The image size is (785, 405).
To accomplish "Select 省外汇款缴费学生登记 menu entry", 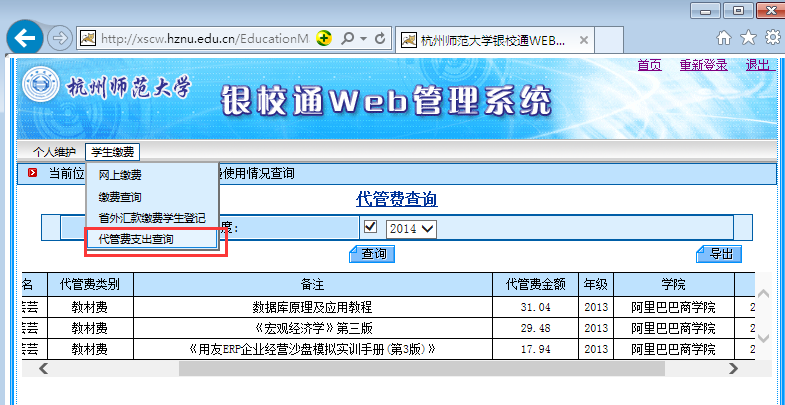I will click(152, 218).
